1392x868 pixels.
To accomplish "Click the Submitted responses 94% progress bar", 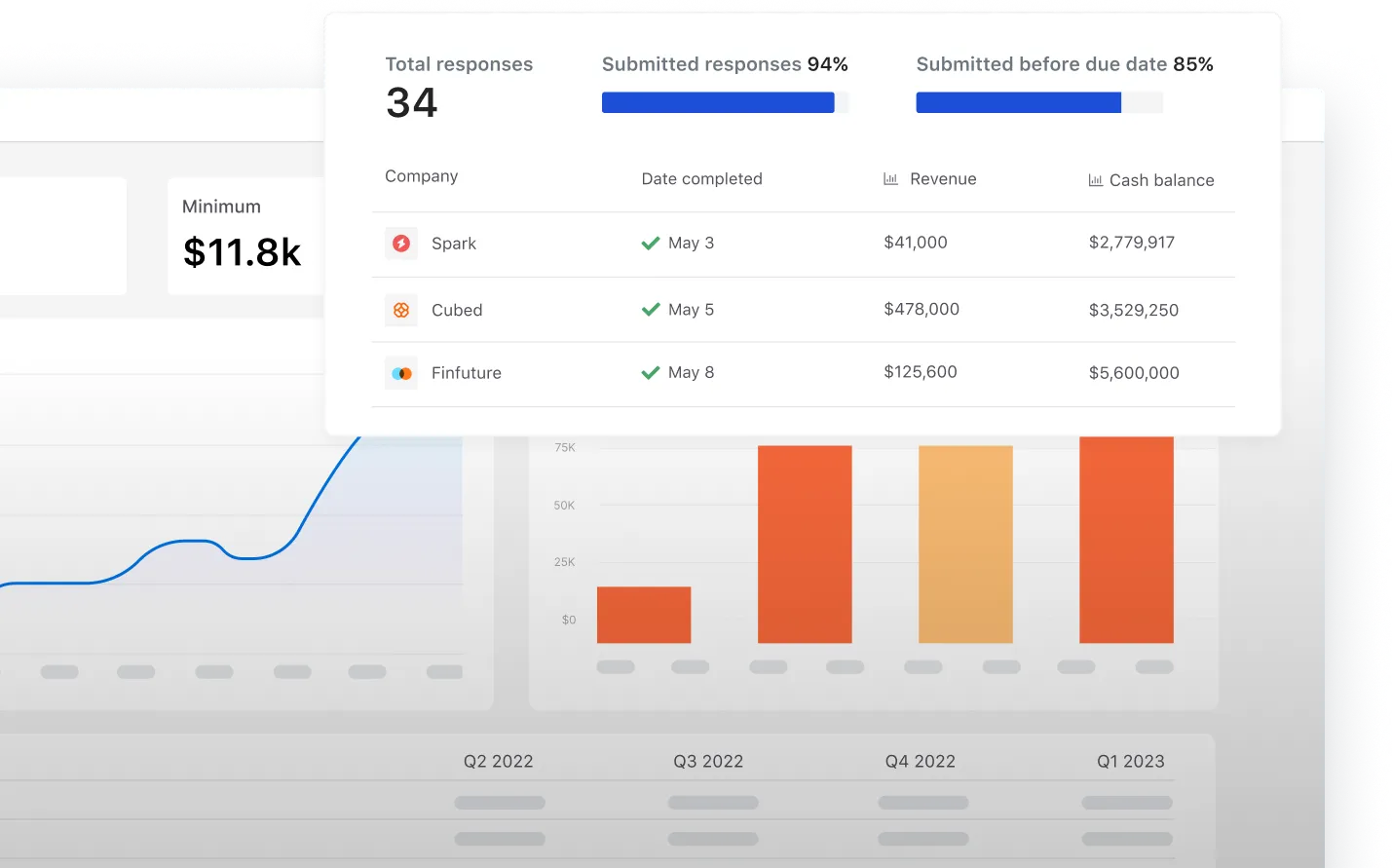I will (725, 102).
